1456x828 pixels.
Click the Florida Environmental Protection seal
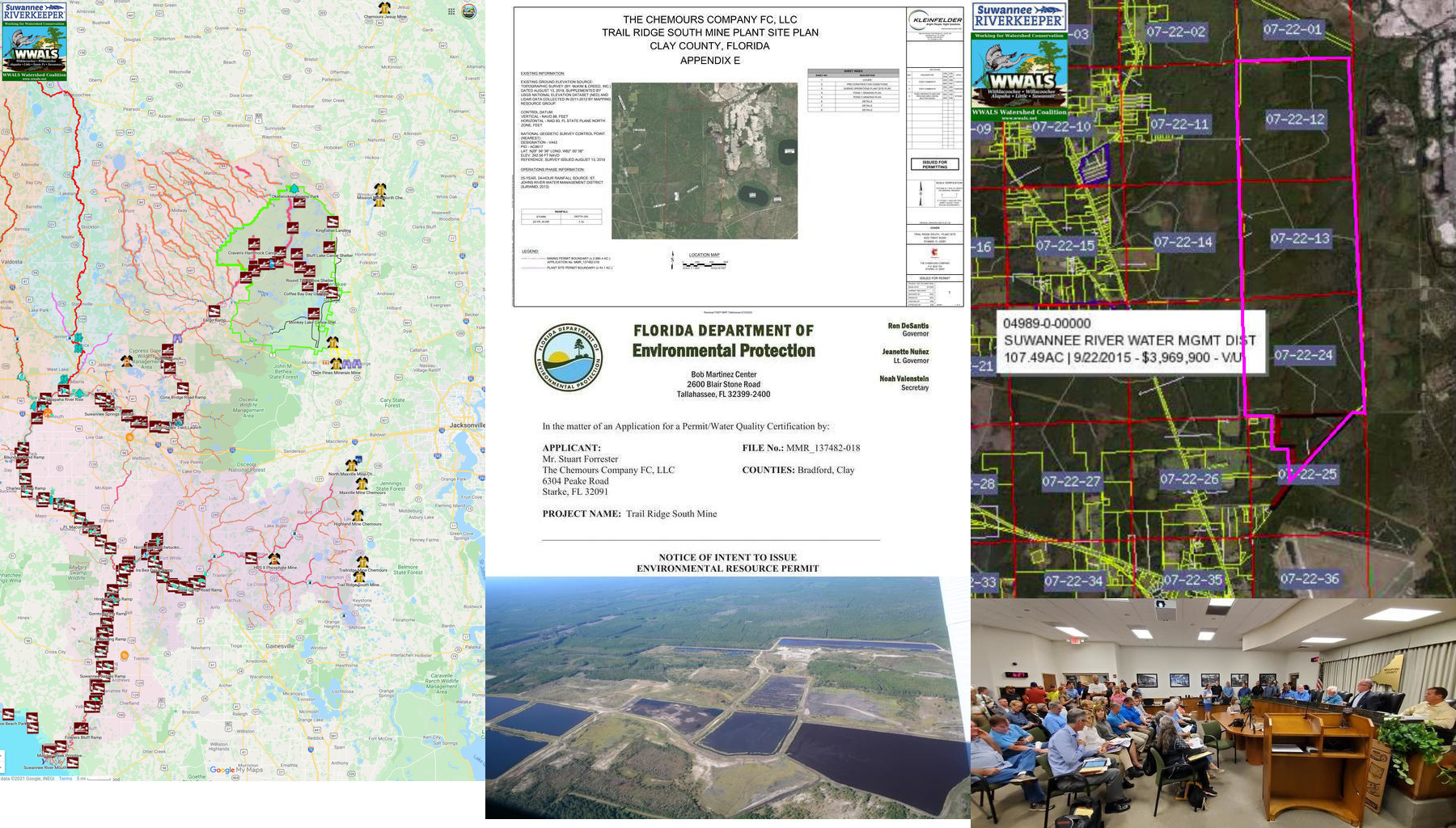[x=569, y=358]
